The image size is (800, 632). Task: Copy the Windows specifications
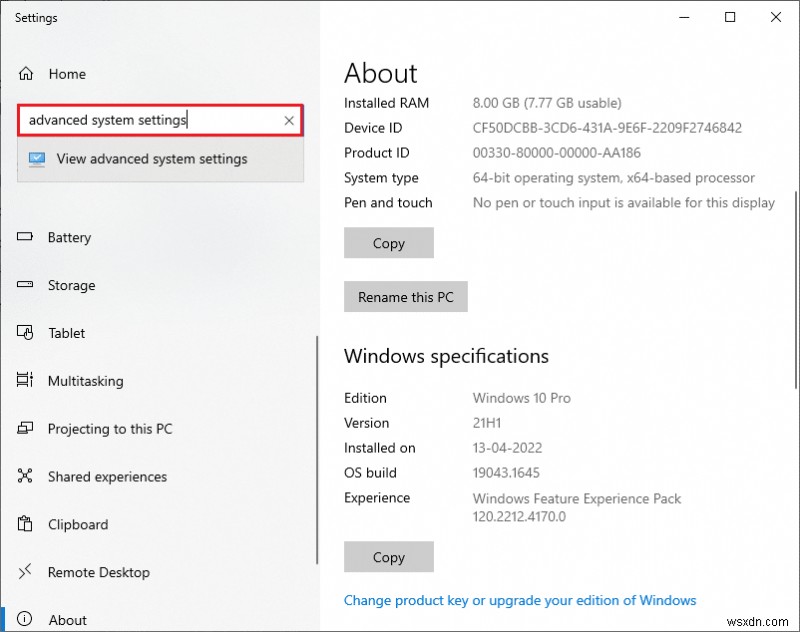pos(388,557)
